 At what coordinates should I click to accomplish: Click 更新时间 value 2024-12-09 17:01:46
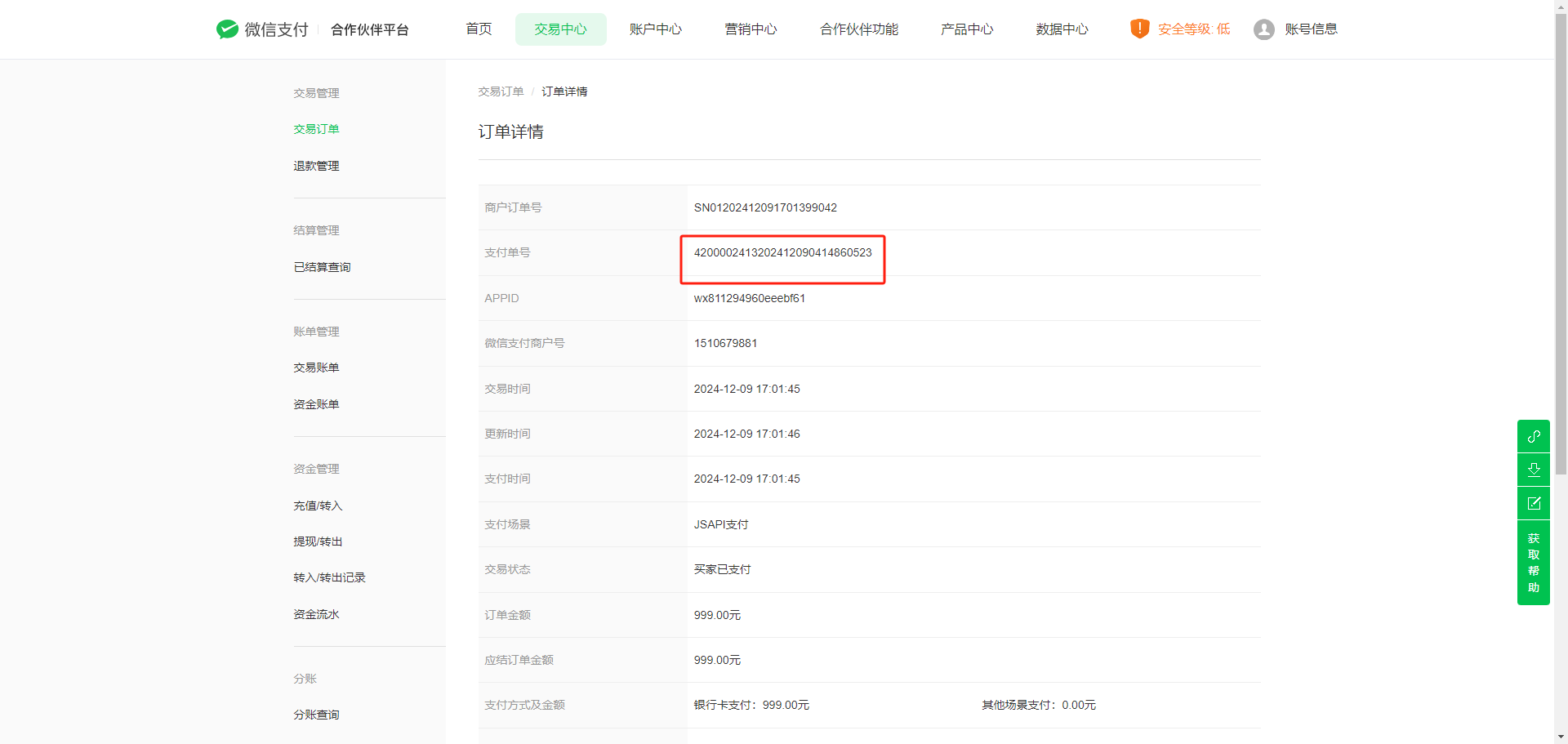pos(746,434)
